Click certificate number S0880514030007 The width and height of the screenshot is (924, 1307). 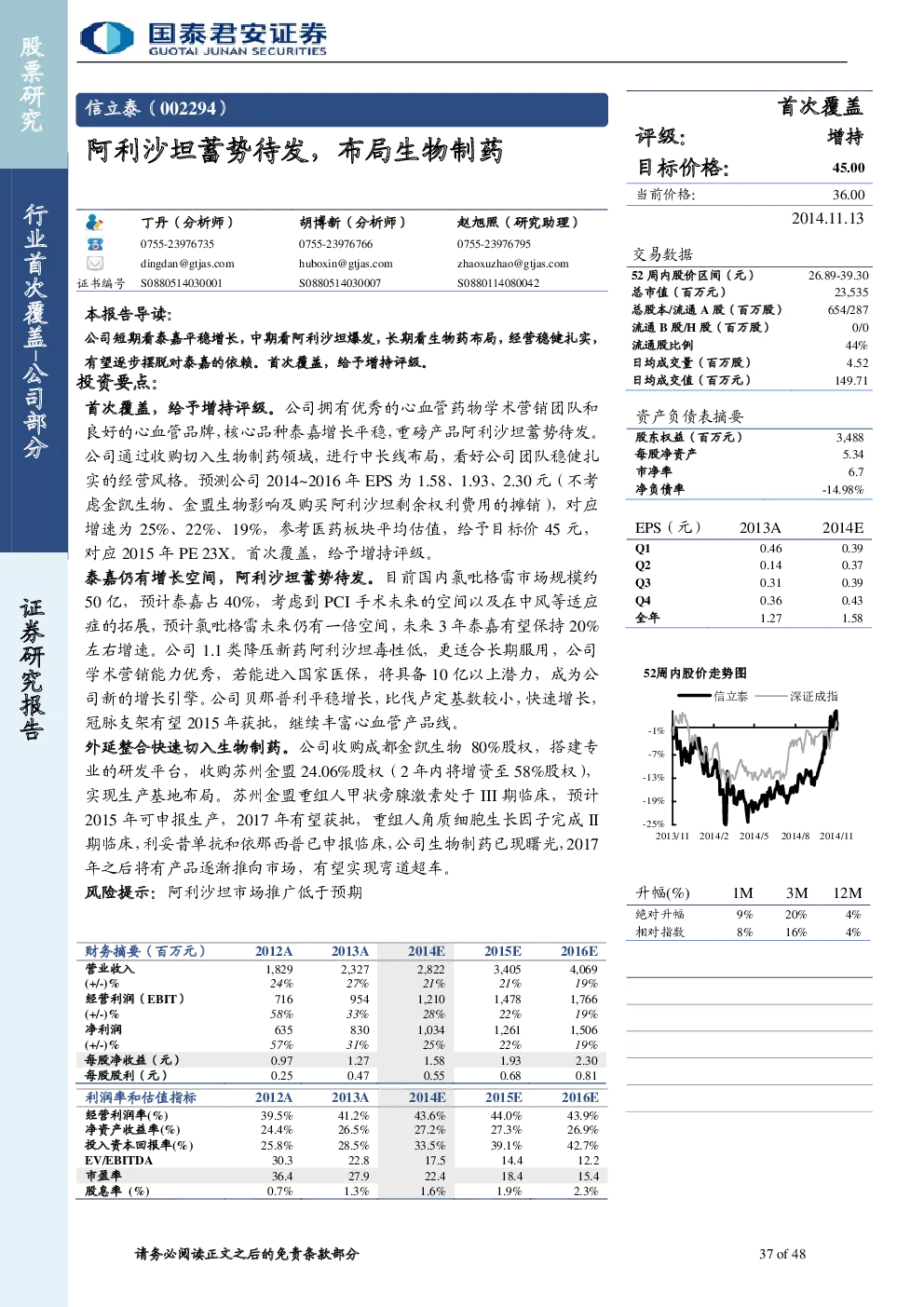(340, 283)
